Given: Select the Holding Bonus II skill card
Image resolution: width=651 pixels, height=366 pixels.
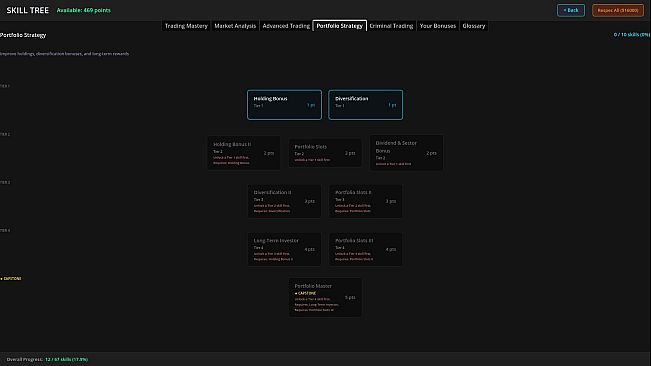Looking at the screenshot, I should click(x=244, y=153).
